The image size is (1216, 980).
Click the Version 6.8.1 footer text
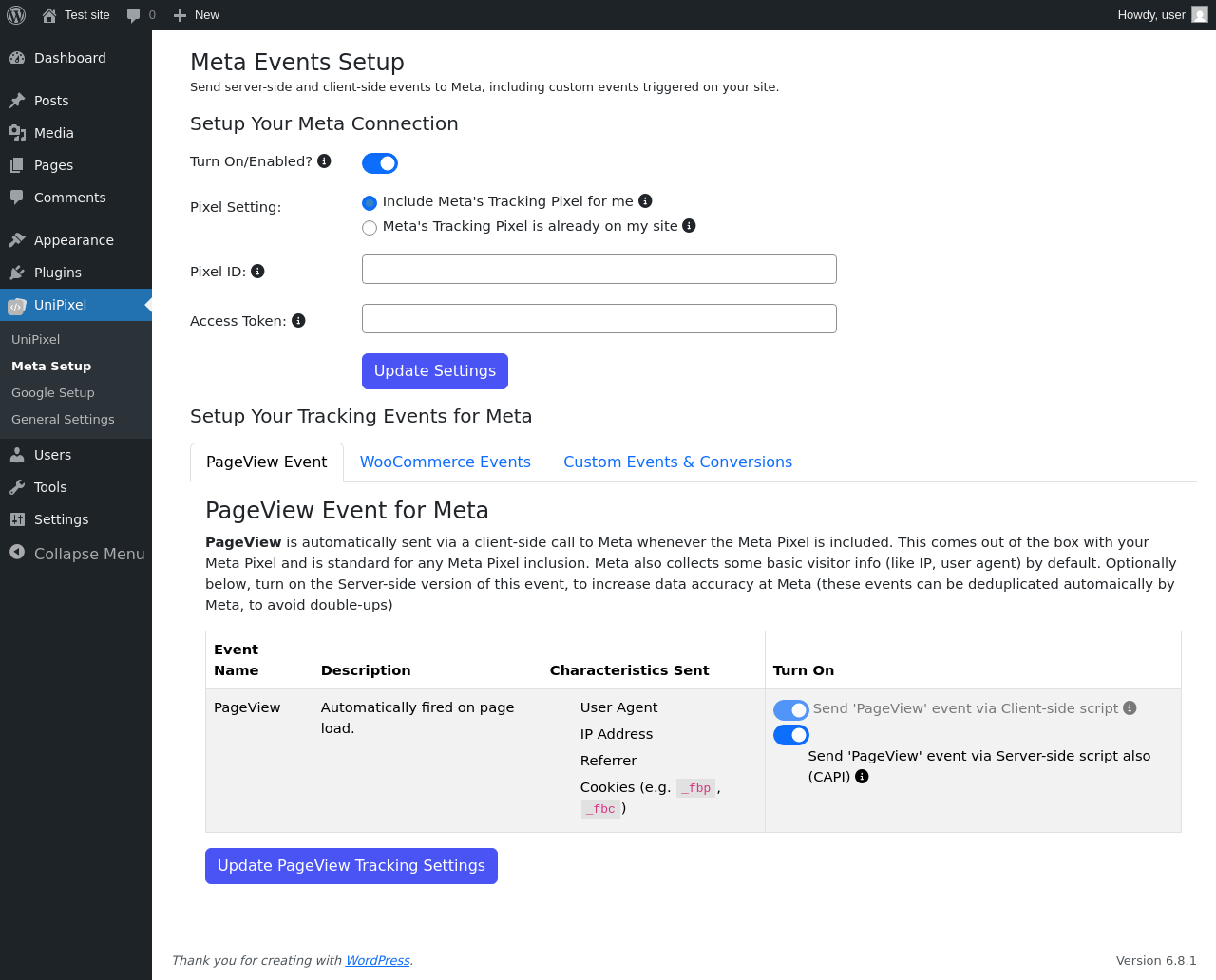click(1156, 960)
